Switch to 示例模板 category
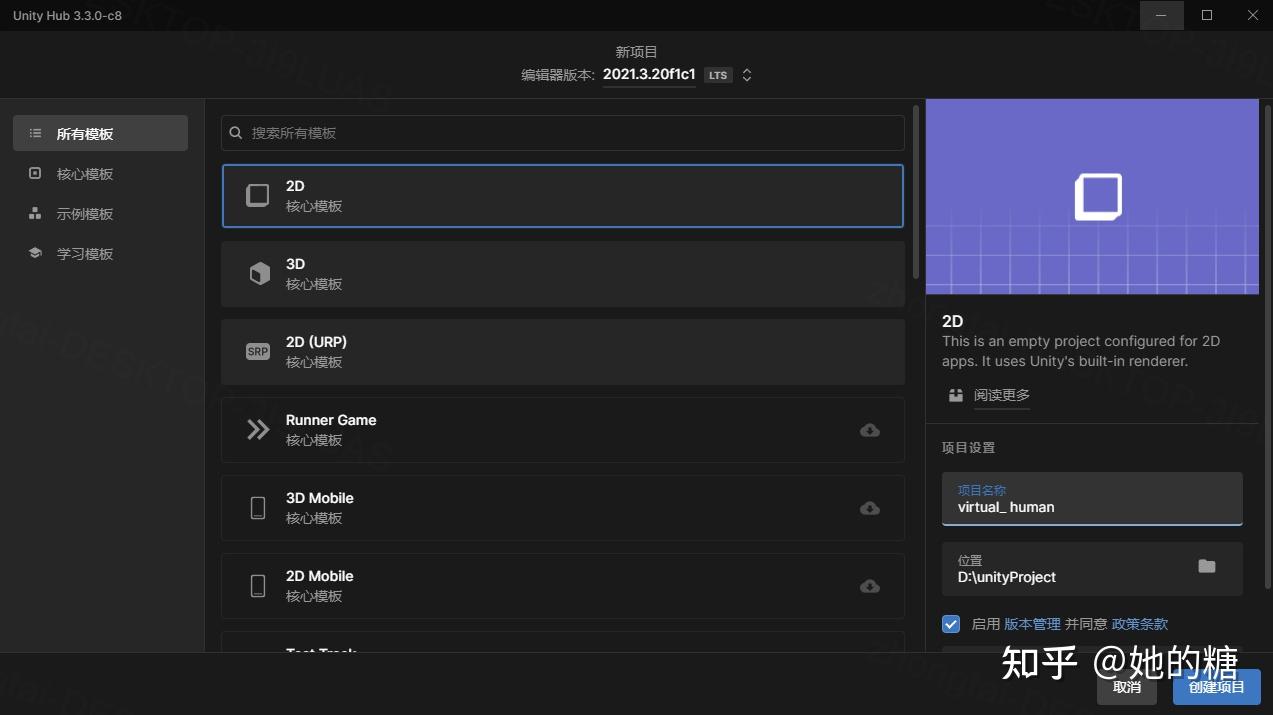 click(85, 213)
